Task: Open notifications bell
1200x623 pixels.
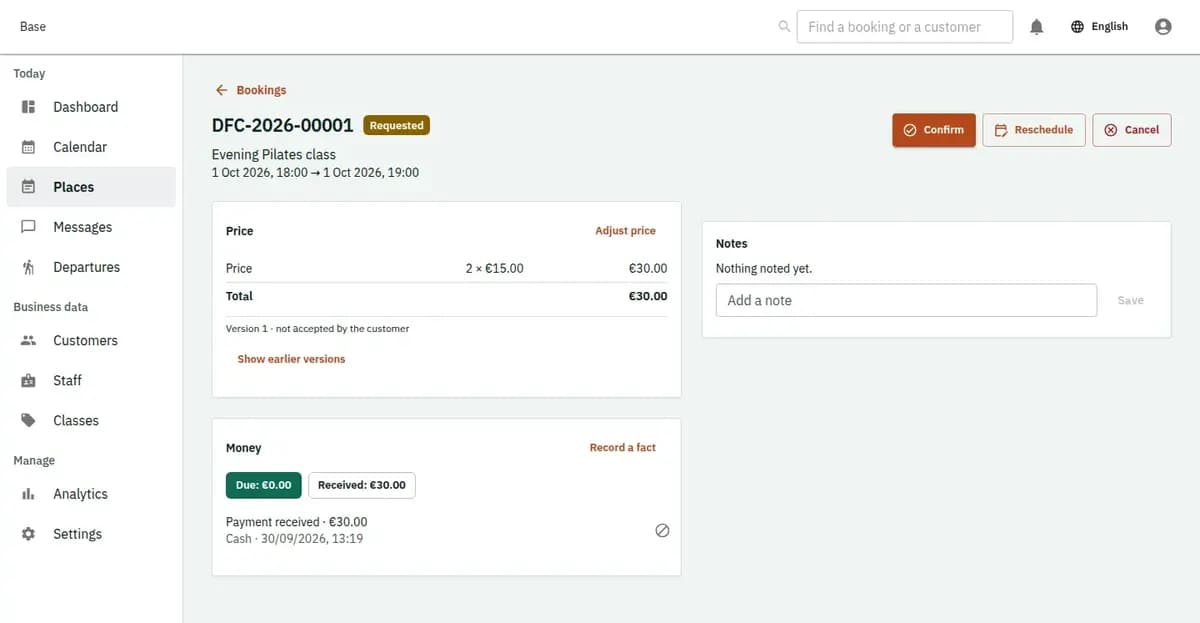Action: tap(1037, 27)
